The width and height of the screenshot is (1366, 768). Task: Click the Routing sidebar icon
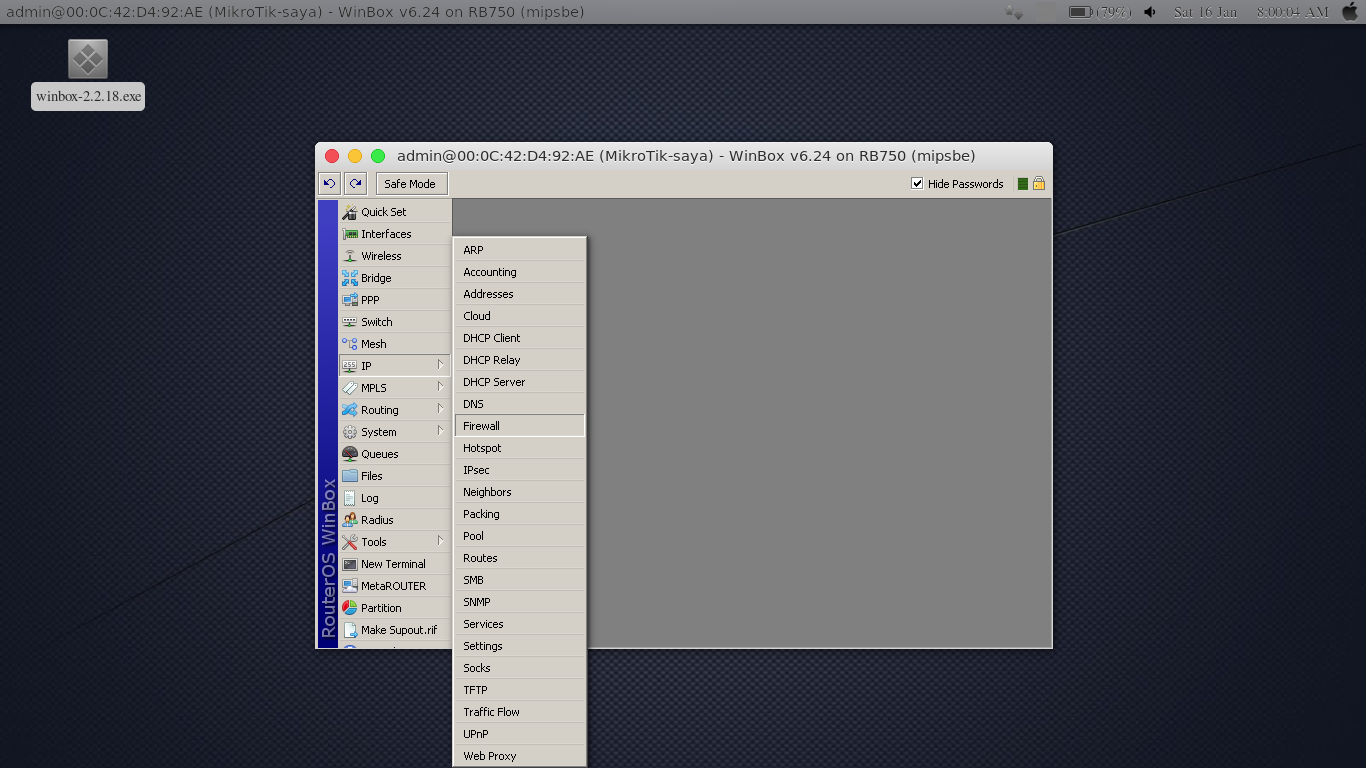tap(349, 410)
